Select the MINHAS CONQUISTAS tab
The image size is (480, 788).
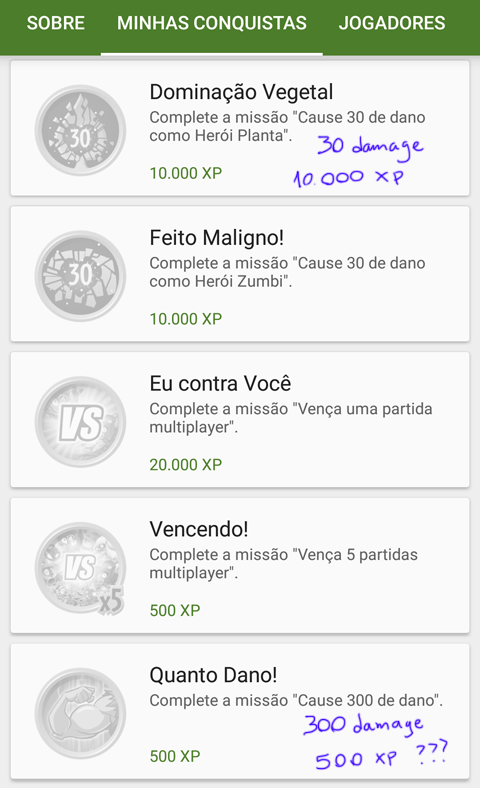[212, 23]
